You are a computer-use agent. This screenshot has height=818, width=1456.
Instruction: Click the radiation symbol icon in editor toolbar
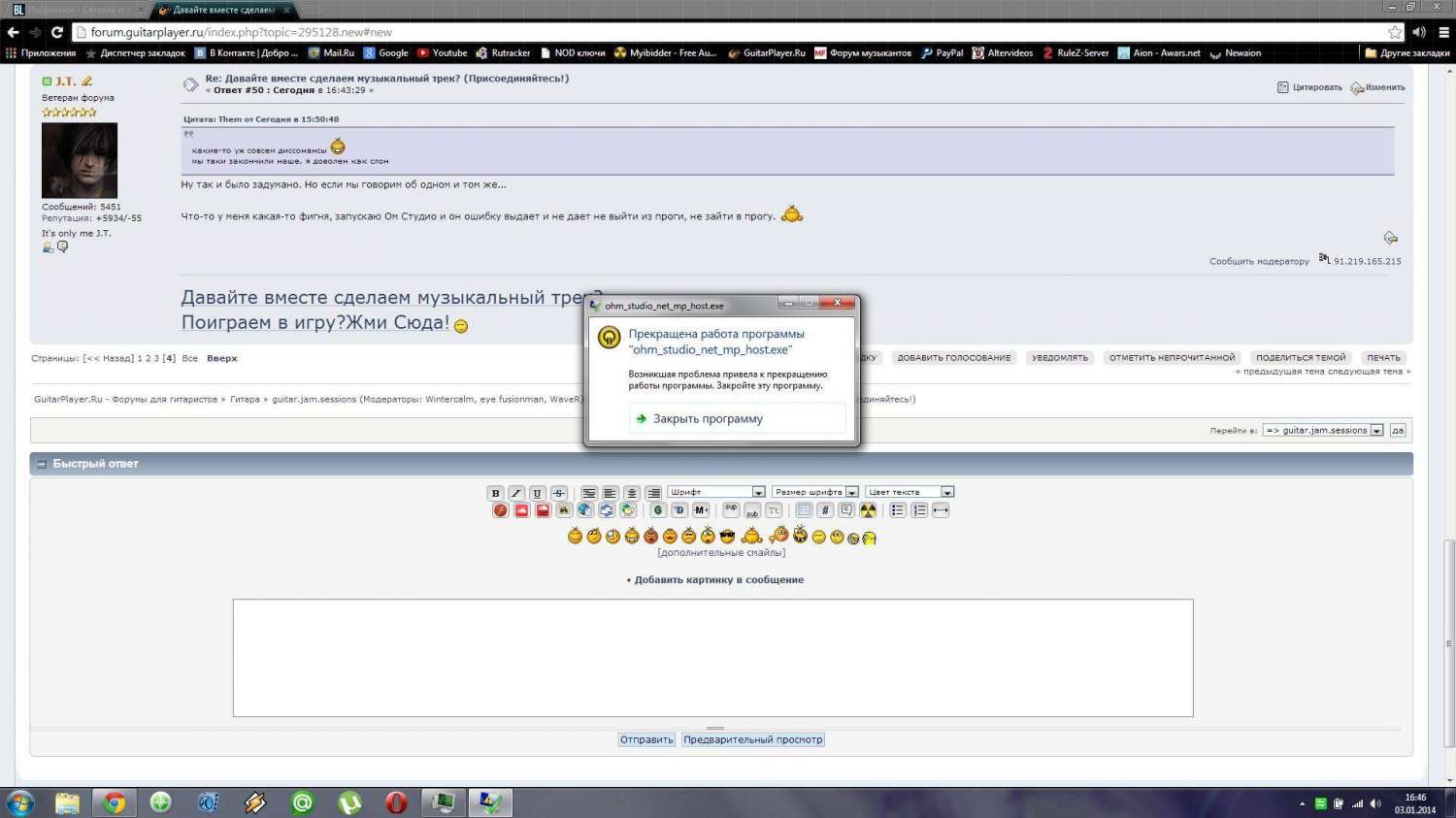[868, 510]
